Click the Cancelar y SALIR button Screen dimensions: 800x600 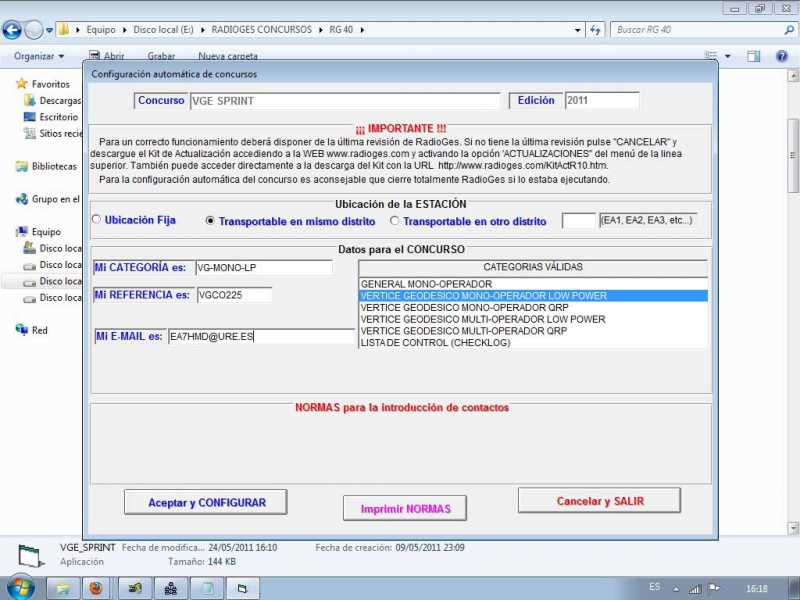(x=599, y=501)
